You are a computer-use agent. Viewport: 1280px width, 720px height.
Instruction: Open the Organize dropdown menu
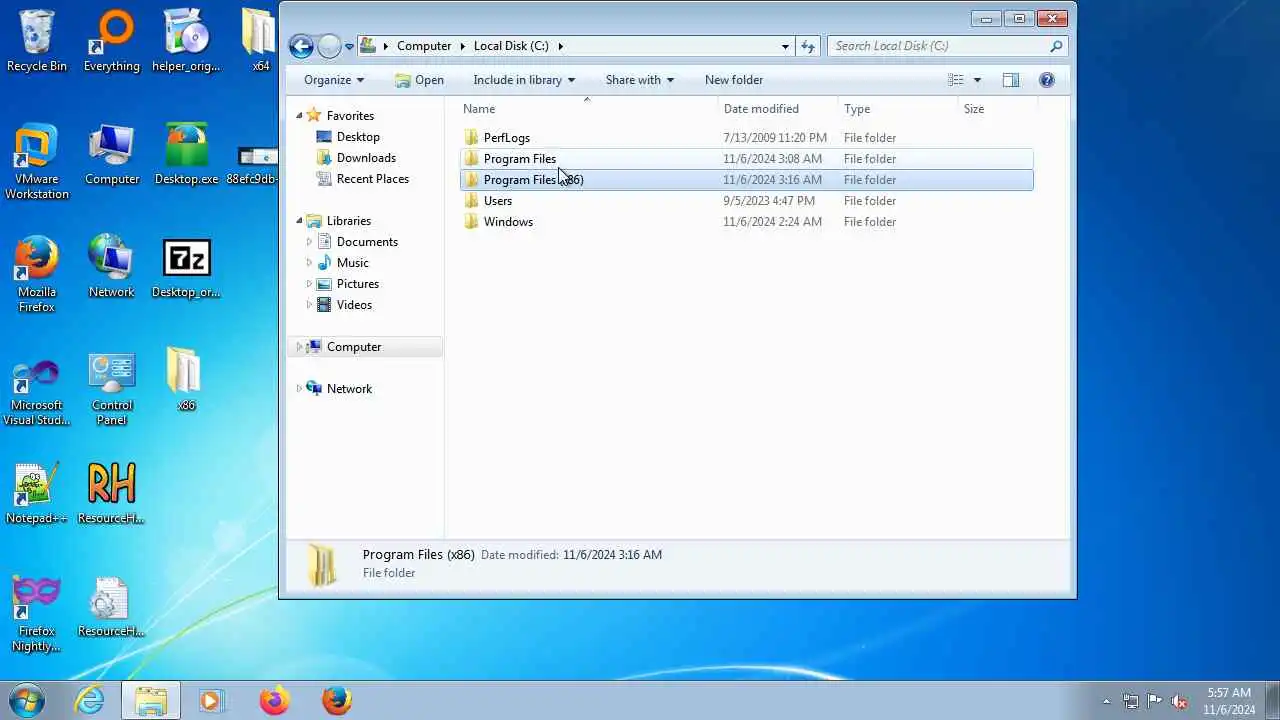click(x=334, y=80)
